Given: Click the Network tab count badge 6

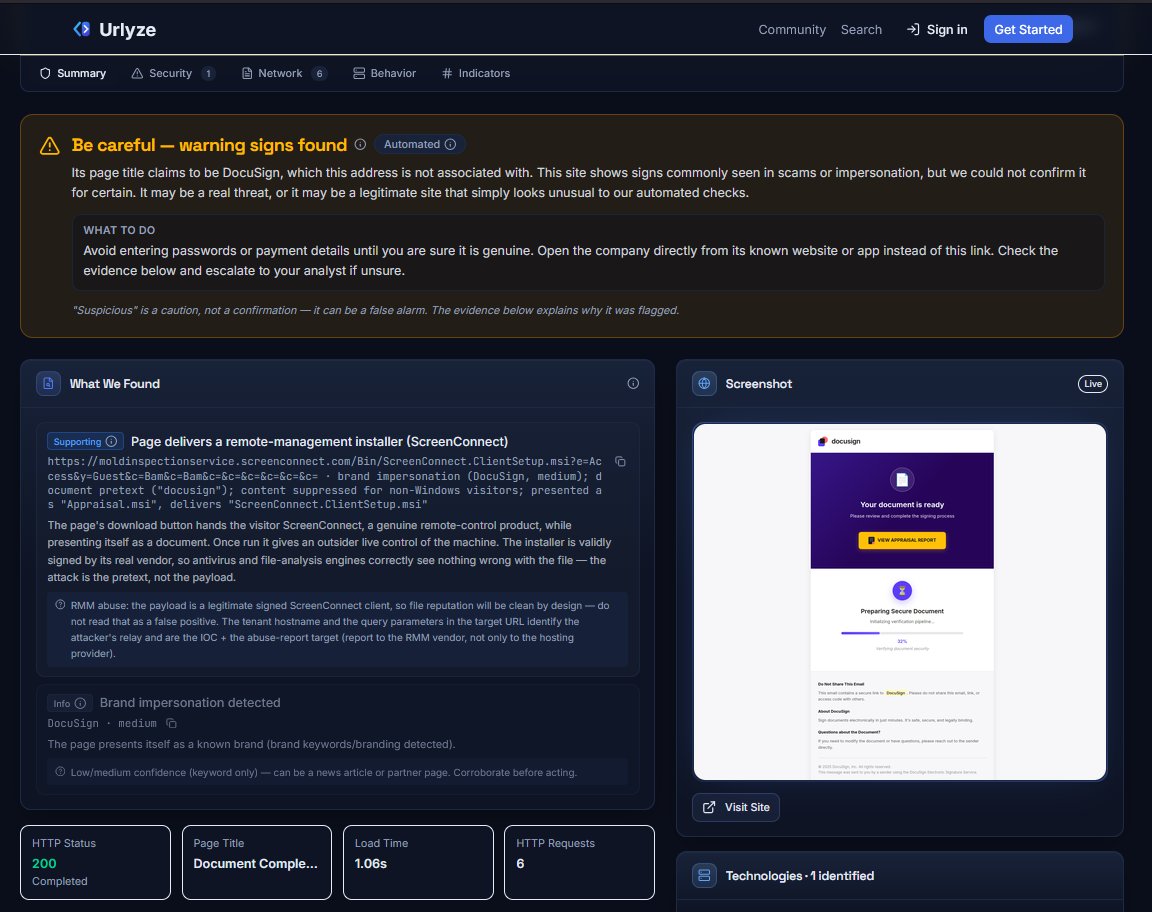Looking at the screenshot, I should click(x=319, y=73).
